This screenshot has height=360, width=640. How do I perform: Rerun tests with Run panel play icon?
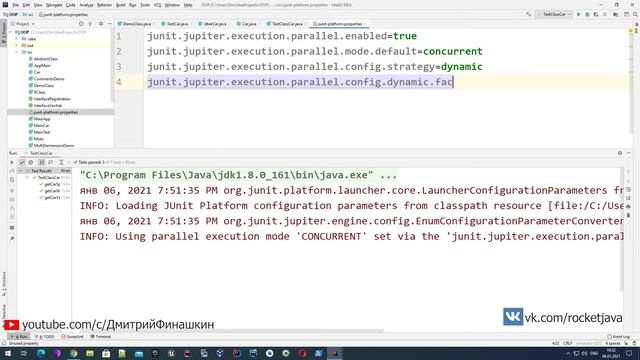tap(12, 162)
